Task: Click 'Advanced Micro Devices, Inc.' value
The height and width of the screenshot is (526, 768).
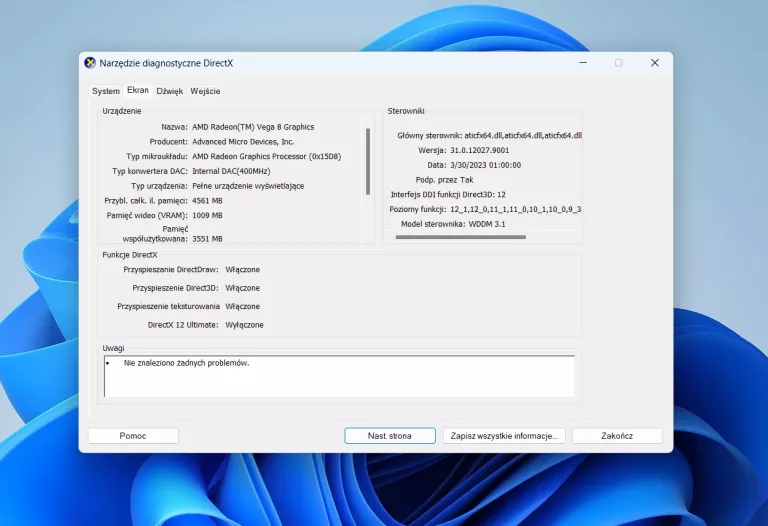Action: (243, 142)
